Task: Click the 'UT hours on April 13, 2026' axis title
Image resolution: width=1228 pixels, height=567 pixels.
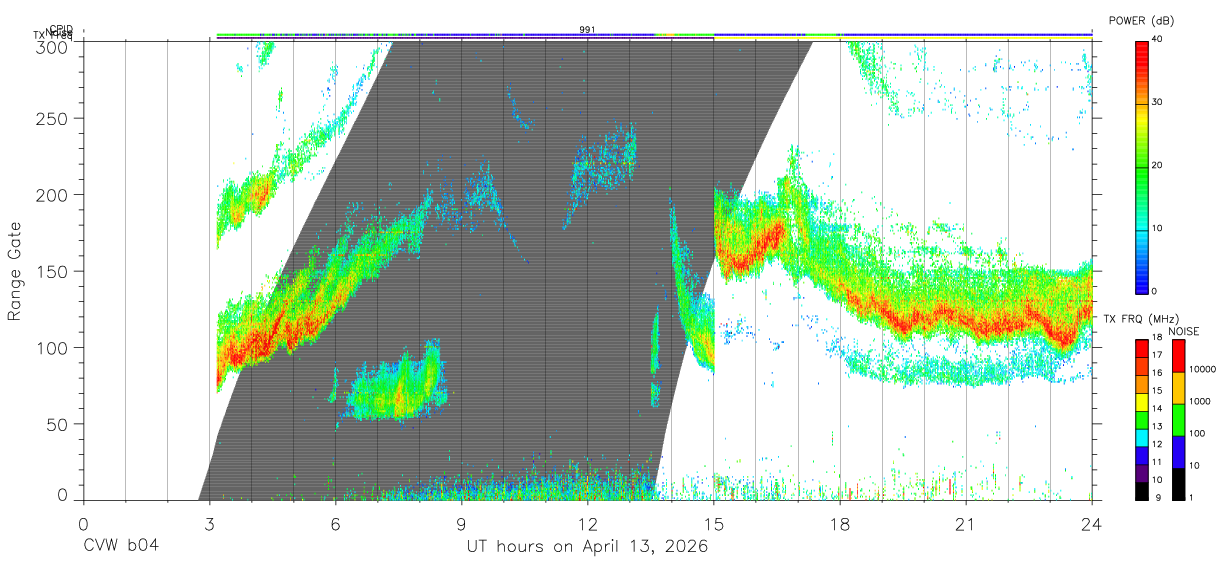Action: coord(587,547)
